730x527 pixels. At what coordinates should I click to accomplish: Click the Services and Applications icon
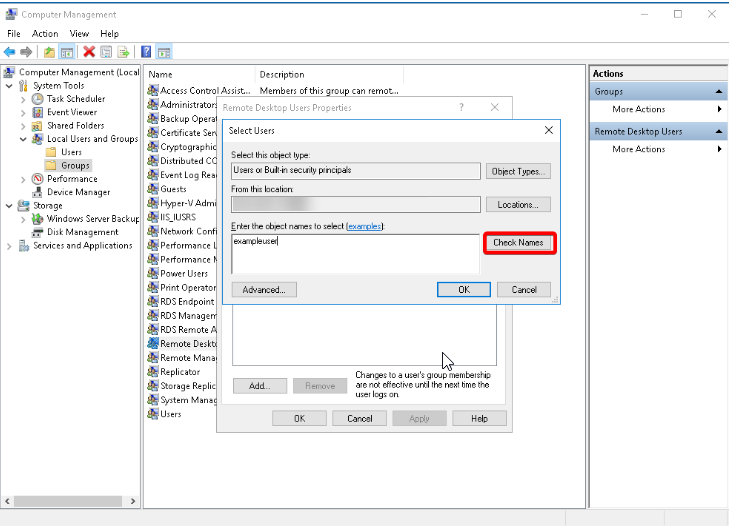point(23,246)
